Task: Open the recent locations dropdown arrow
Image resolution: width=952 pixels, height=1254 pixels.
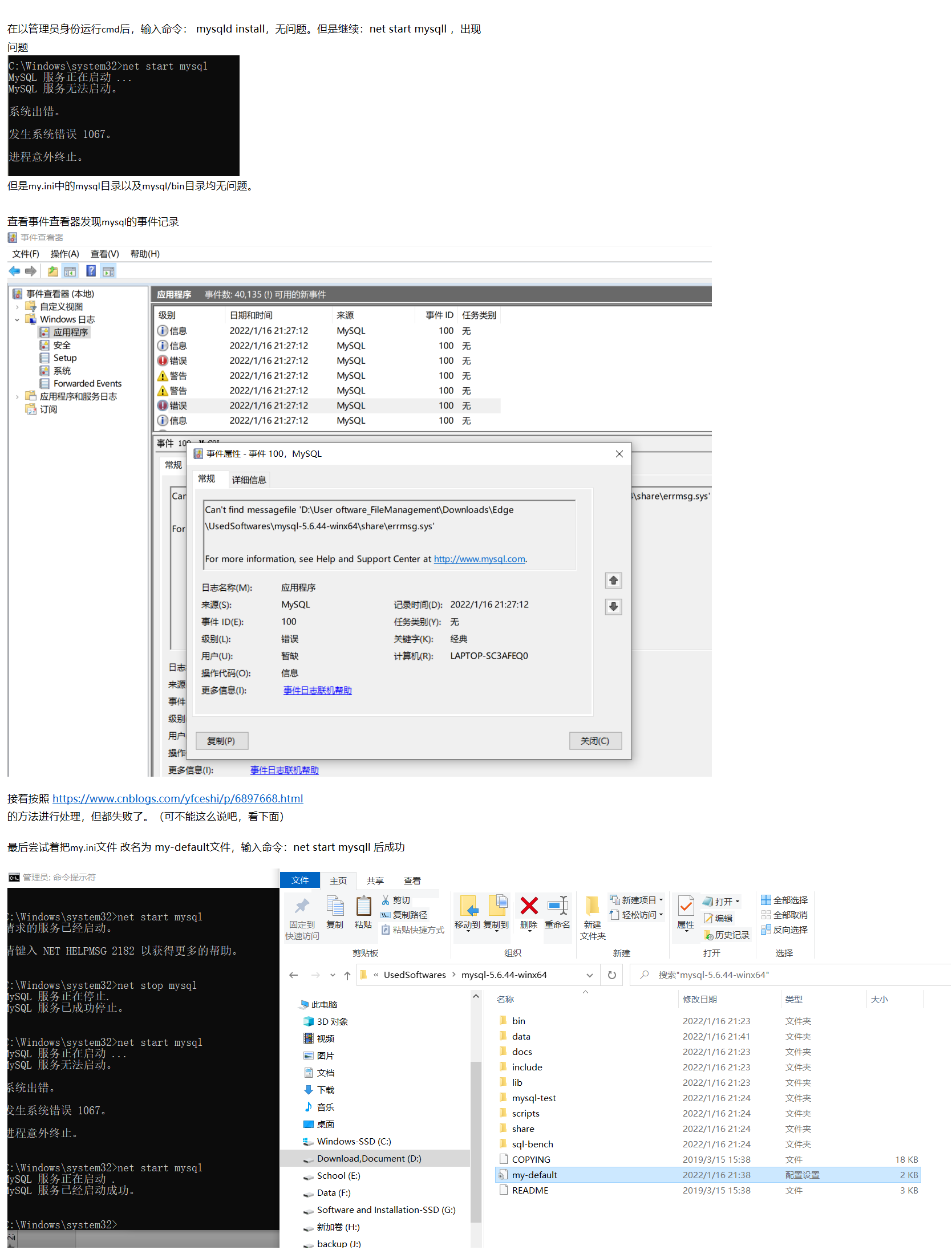Action: [333, 976]
